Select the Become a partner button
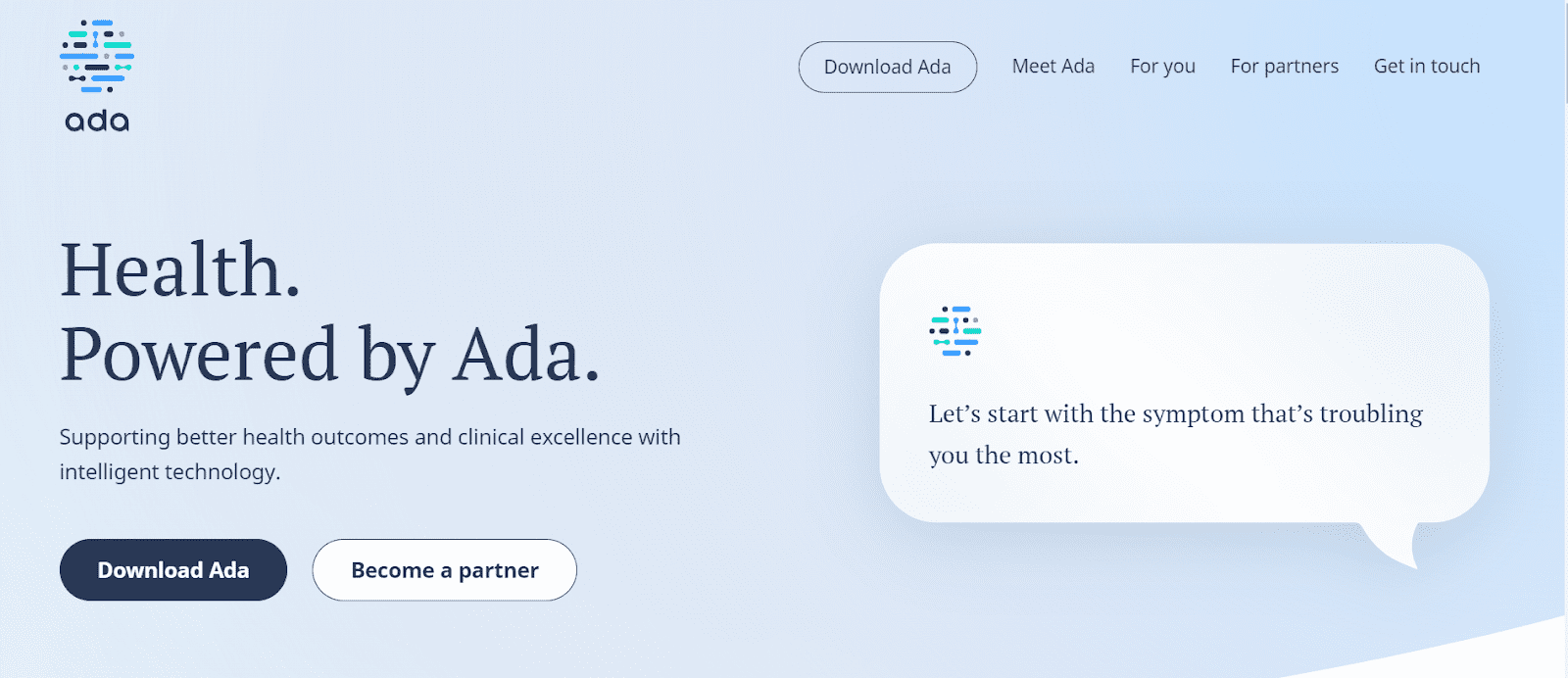1568x678 pixels. (x=445, y=570)
